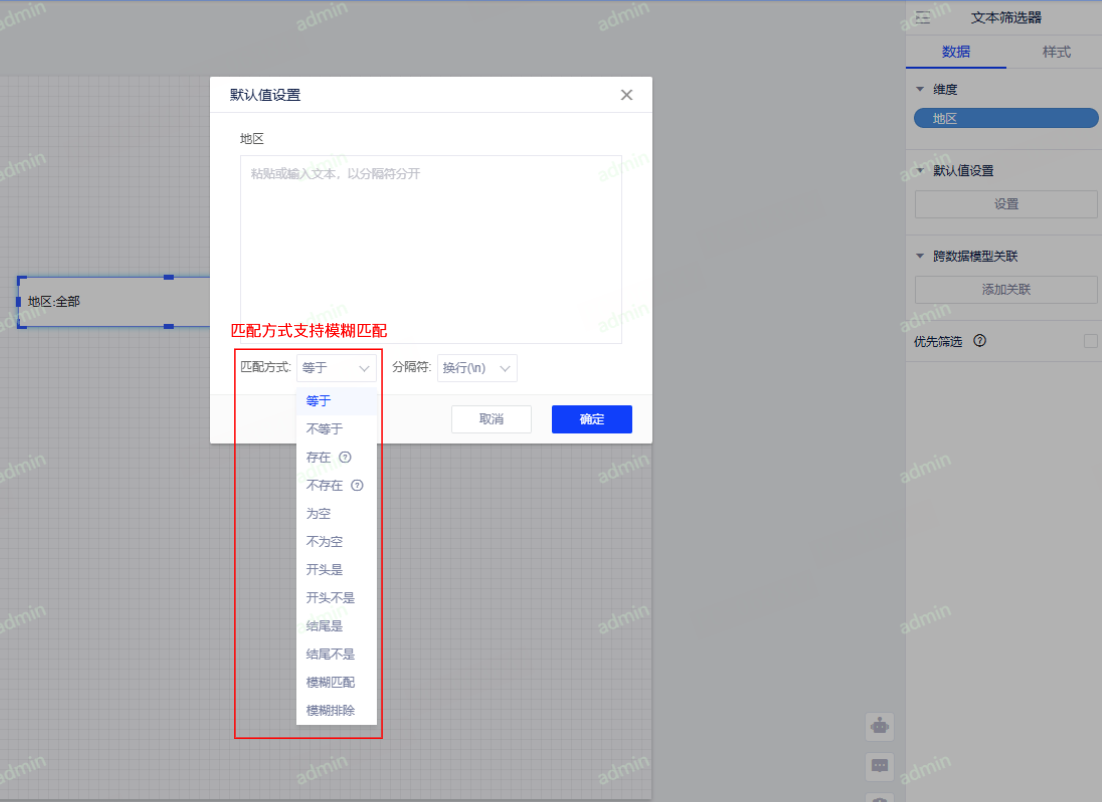The width and height of the screenshot is (1102, 802).
Task: Open the chat message bubble icon
Action: (x=880, y=766)
